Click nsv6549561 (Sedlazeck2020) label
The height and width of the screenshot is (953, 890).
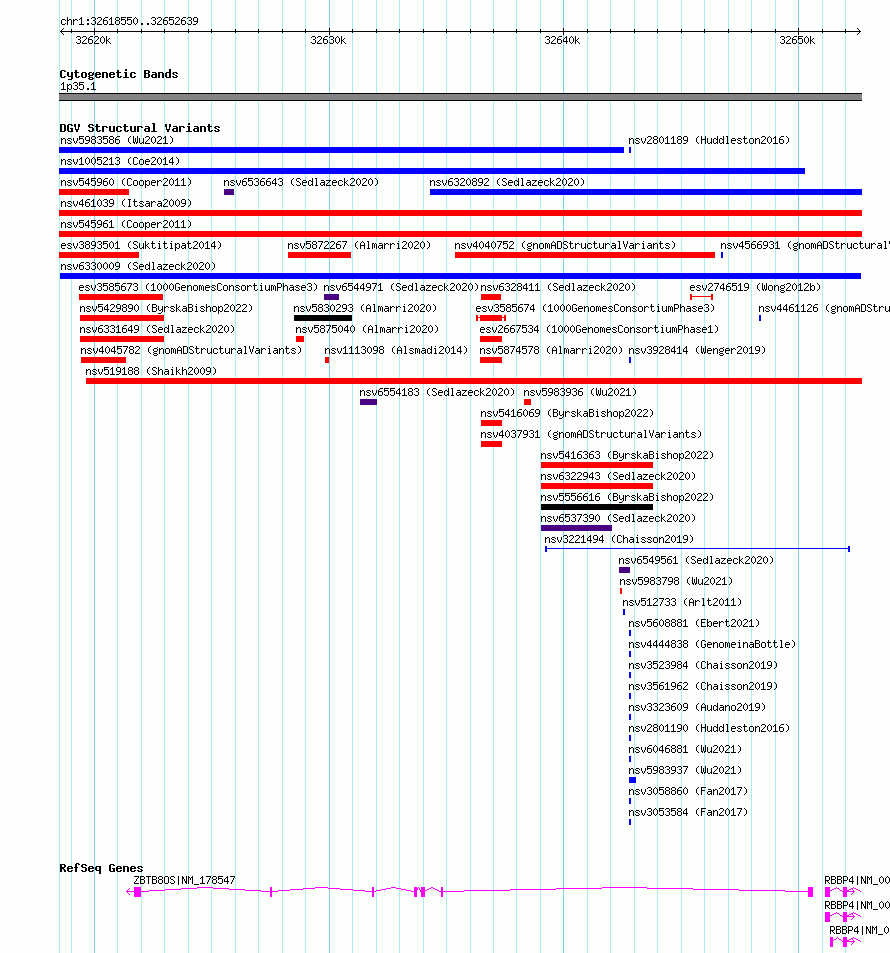pyautogui.click(x=696, y=560)
